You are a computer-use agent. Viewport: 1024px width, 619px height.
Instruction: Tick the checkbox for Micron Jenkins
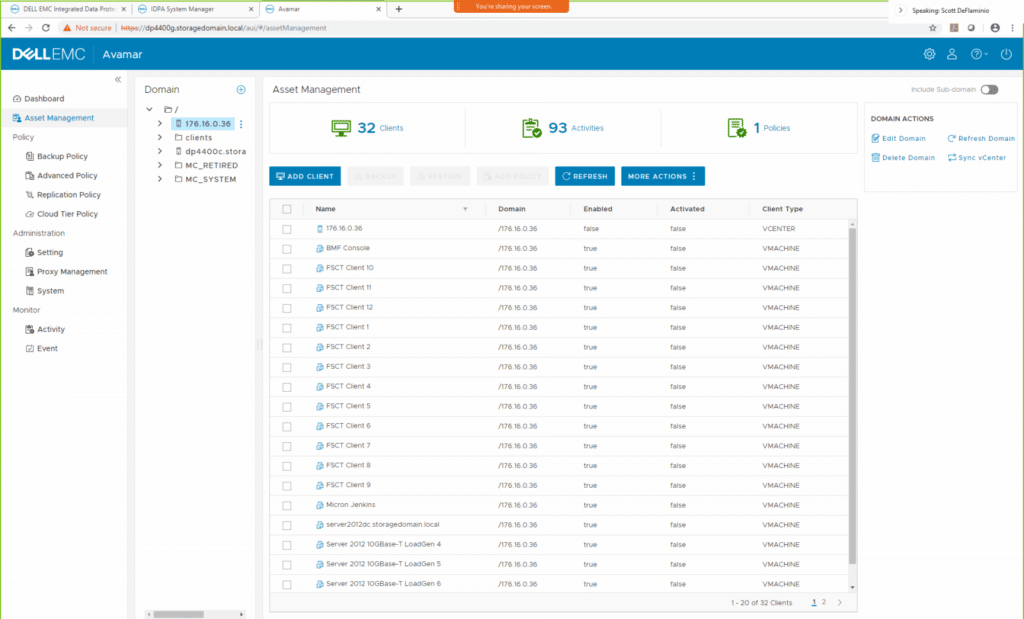pos(287,505)
